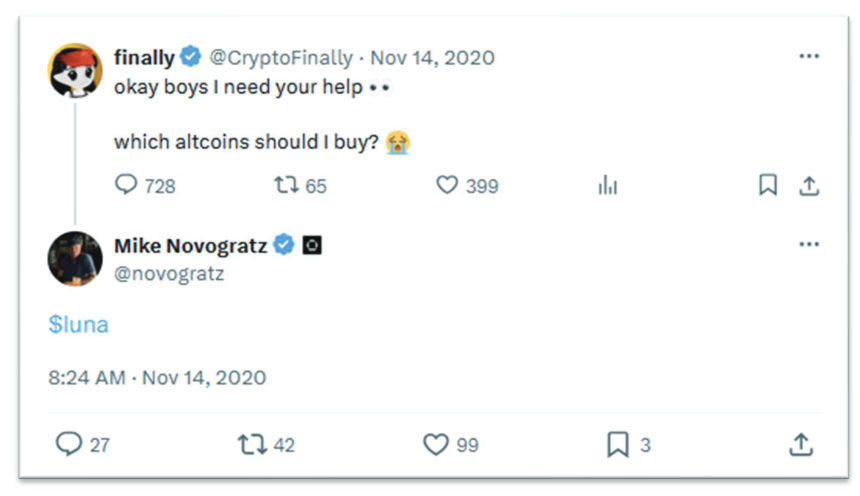Bookmark Mike Novogratz's $luna reply
860x496 pixels.
coord(618,444)
